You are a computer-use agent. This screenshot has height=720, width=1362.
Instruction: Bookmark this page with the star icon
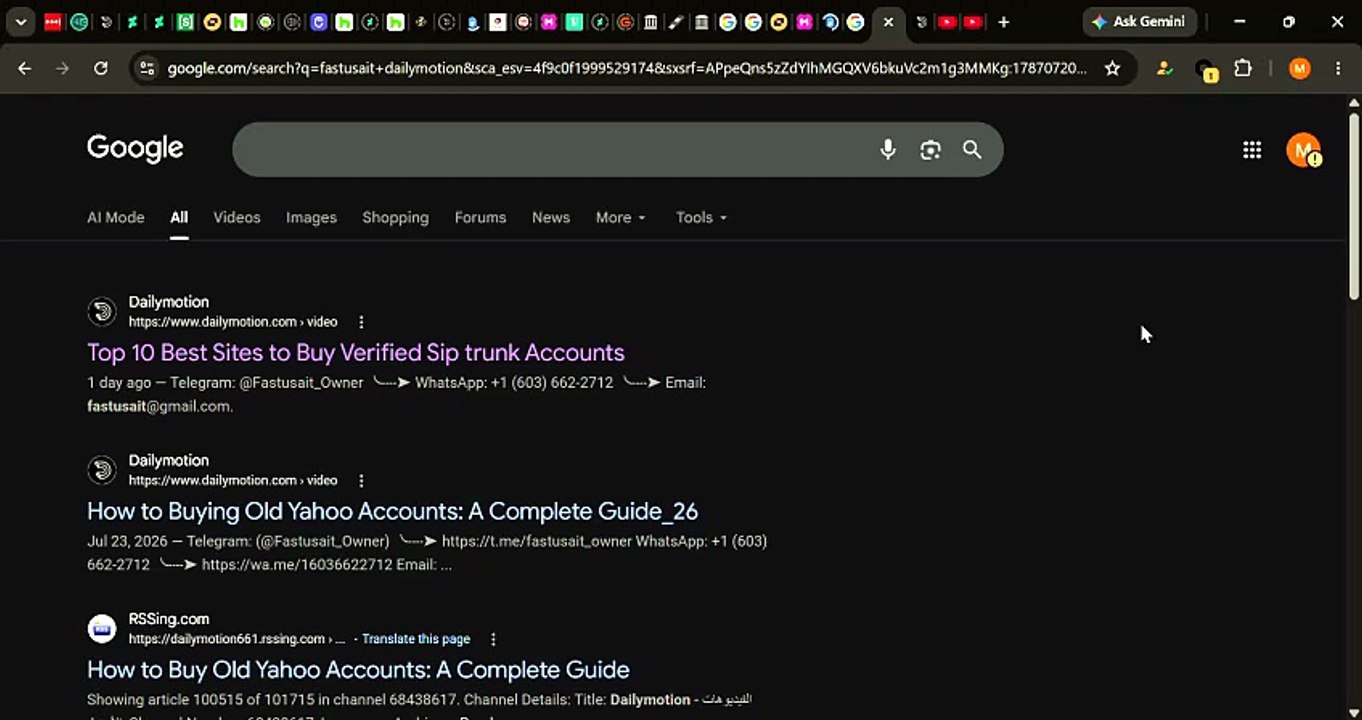pyautogui.click(x=1112, y=68)
